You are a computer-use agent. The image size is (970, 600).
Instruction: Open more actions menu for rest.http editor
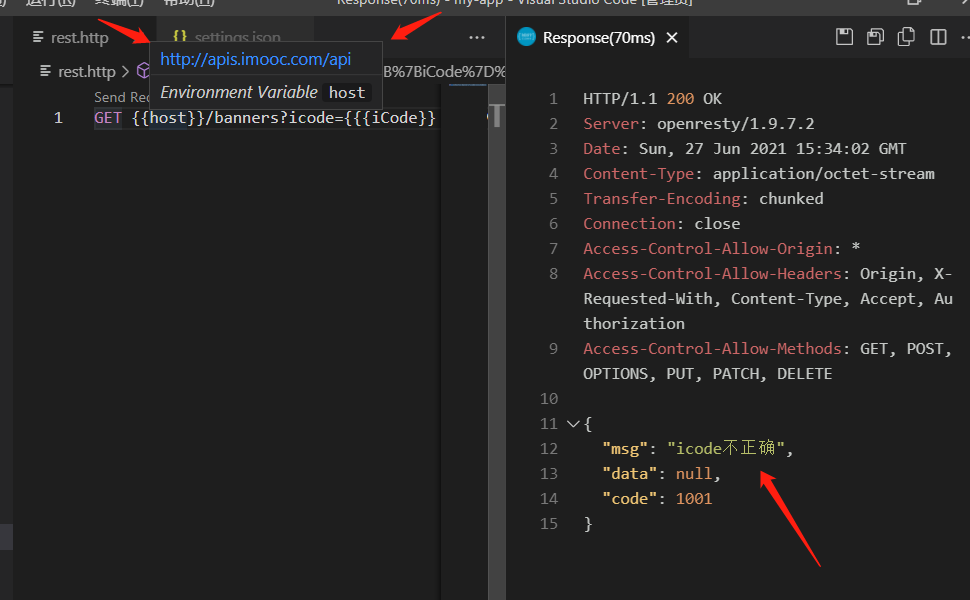[476, 37]
